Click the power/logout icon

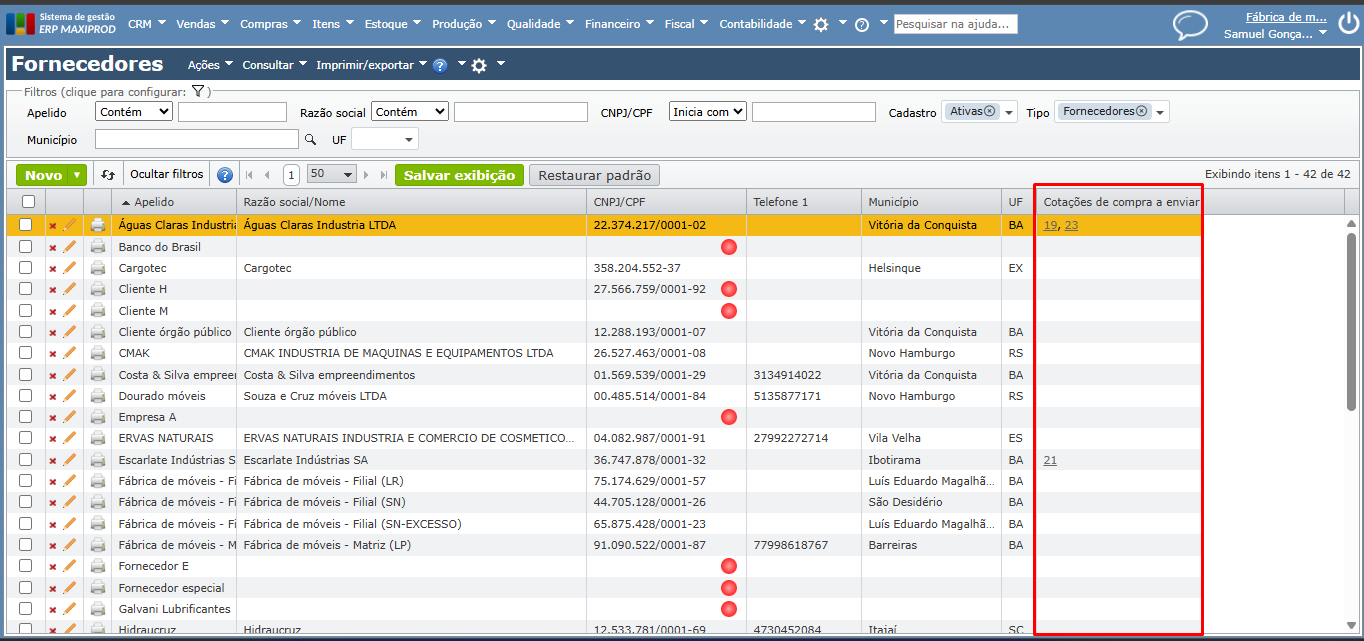tap(1346, 24)
